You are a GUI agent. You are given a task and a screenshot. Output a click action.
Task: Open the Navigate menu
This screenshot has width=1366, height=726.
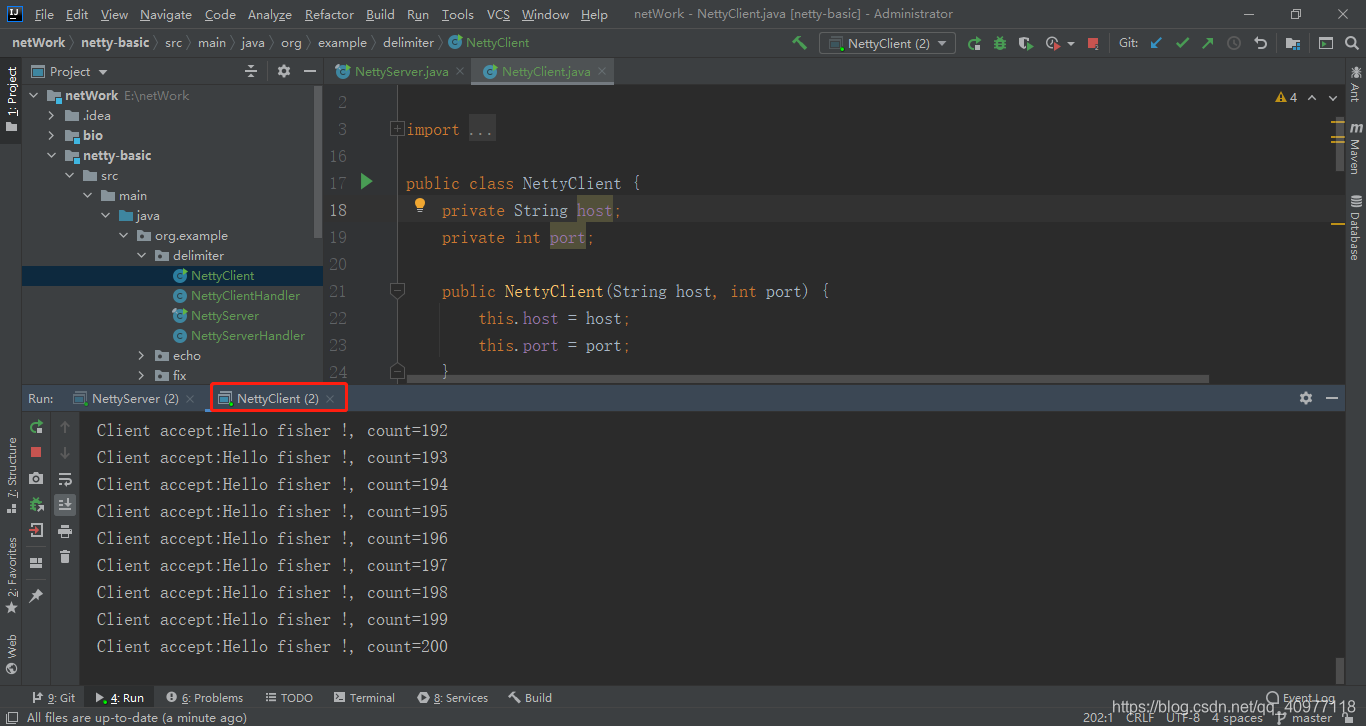coord(166,14)
